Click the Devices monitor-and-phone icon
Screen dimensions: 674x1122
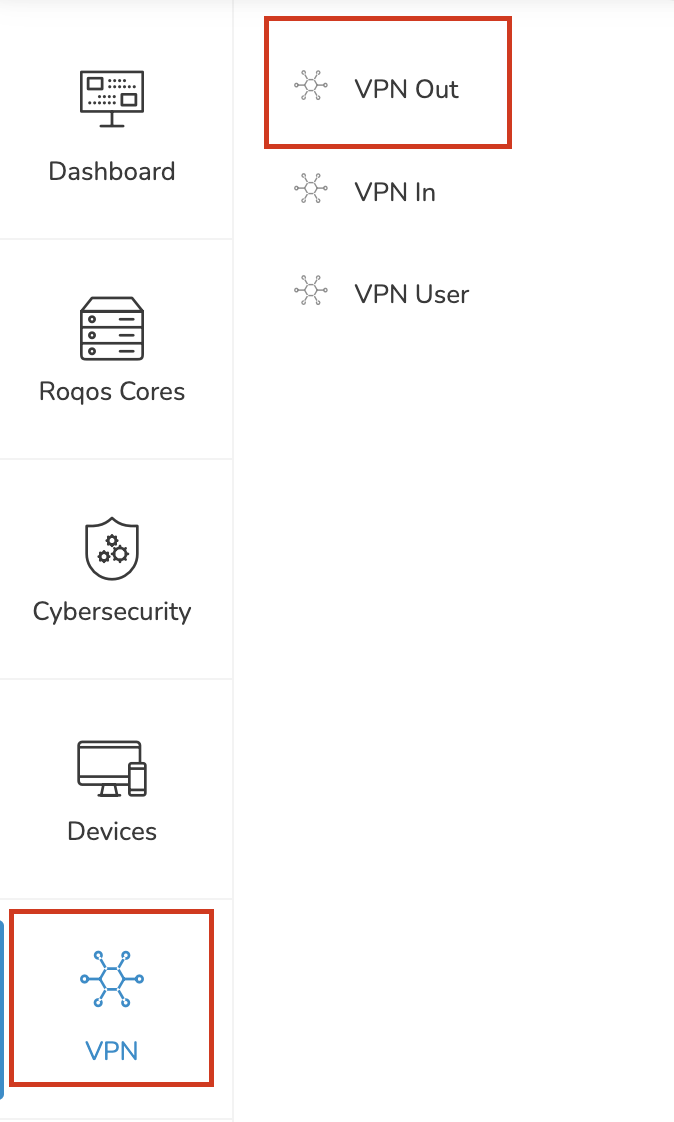pos(112,769)
